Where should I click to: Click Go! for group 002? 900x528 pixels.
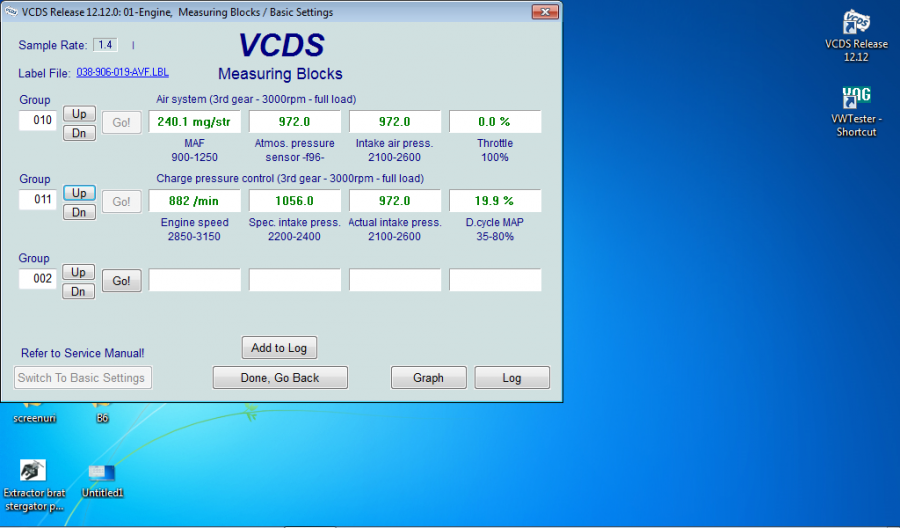121,281
